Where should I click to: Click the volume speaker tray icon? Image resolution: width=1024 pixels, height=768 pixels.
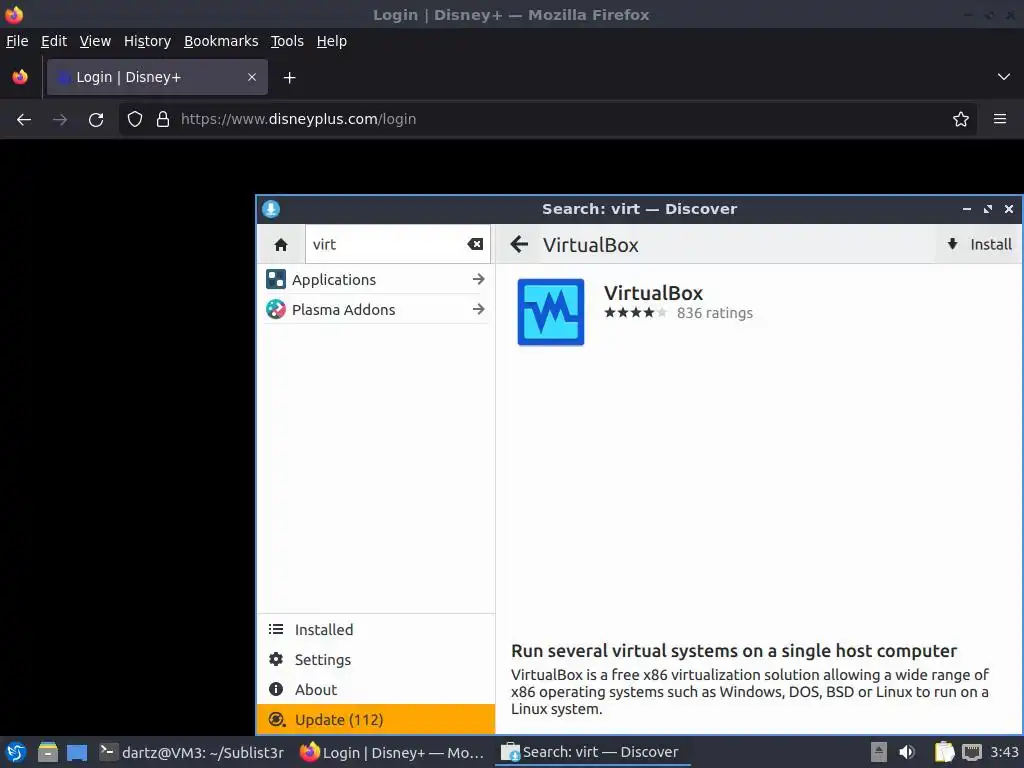[907, 752]
